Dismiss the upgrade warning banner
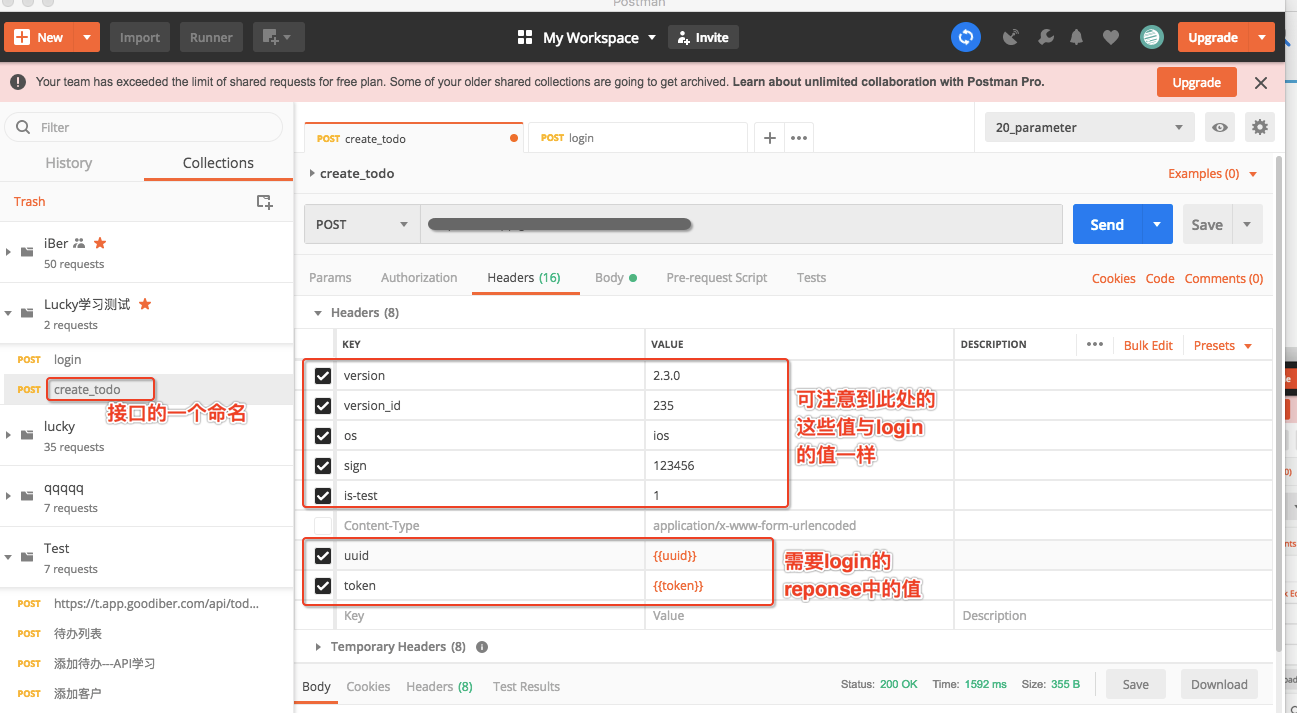Viewport: 1297px width, 713px height. [1261, 83]
